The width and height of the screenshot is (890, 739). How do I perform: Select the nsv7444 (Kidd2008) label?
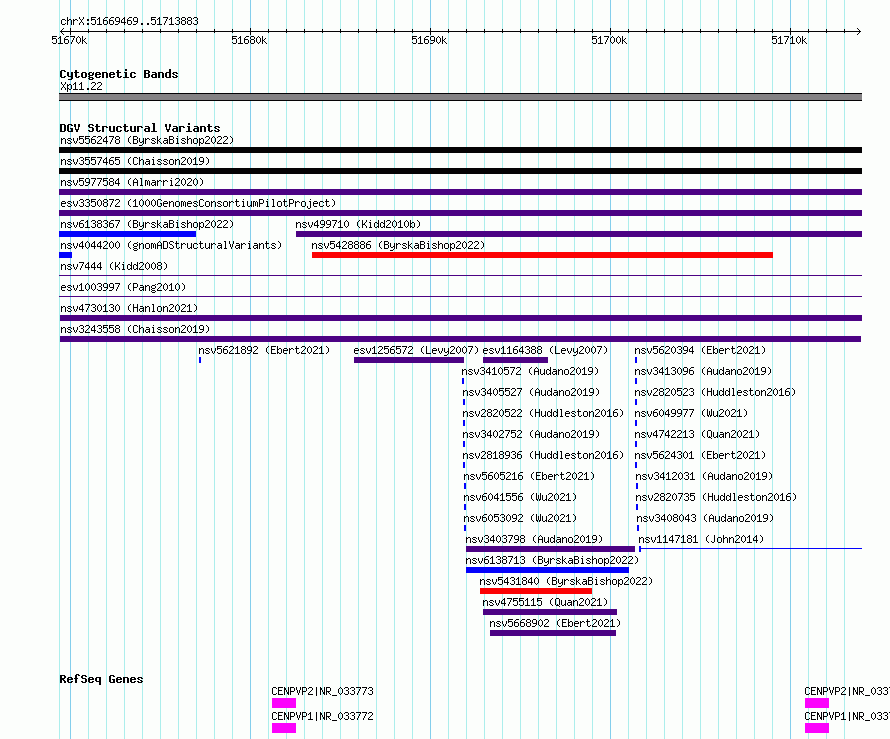[x=114, y=266]
